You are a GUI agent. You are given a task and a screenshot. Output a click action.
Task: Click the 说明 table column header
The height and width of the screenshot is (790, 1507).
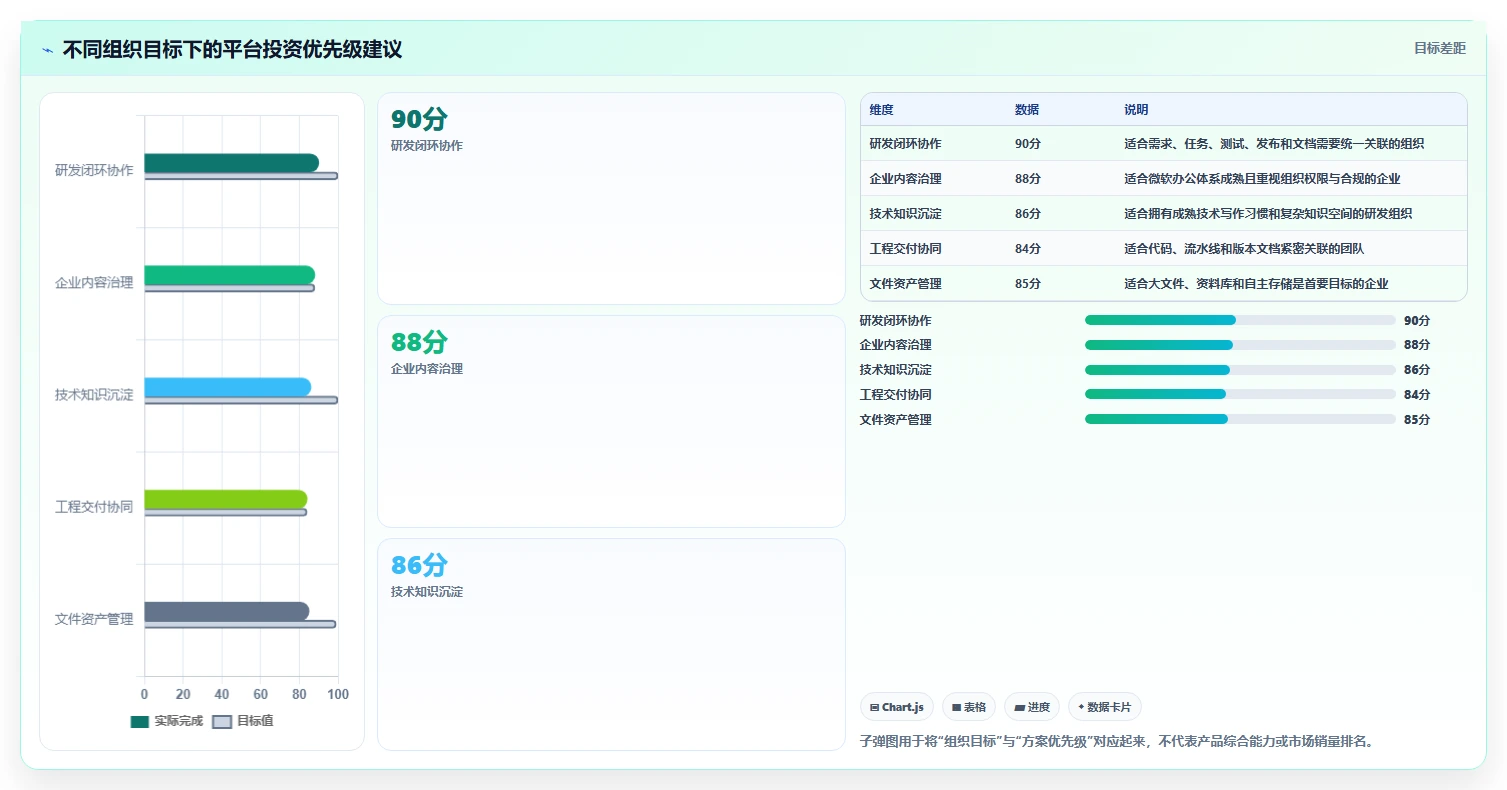click(x=1136, y=109)
